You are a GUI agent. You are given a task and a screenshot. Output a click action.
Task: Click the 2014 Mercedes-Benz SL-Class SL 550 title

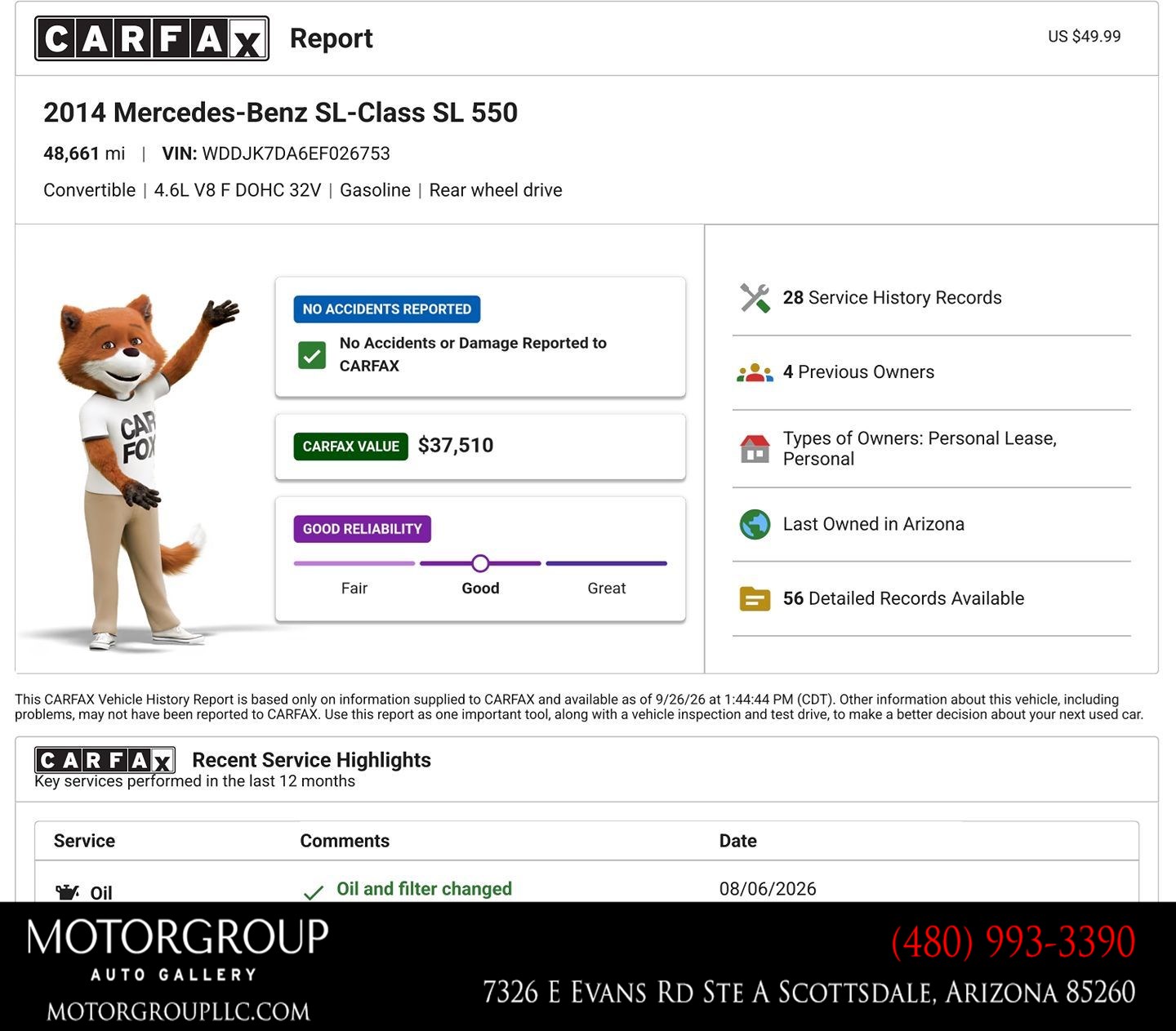[x=280, y=113]
